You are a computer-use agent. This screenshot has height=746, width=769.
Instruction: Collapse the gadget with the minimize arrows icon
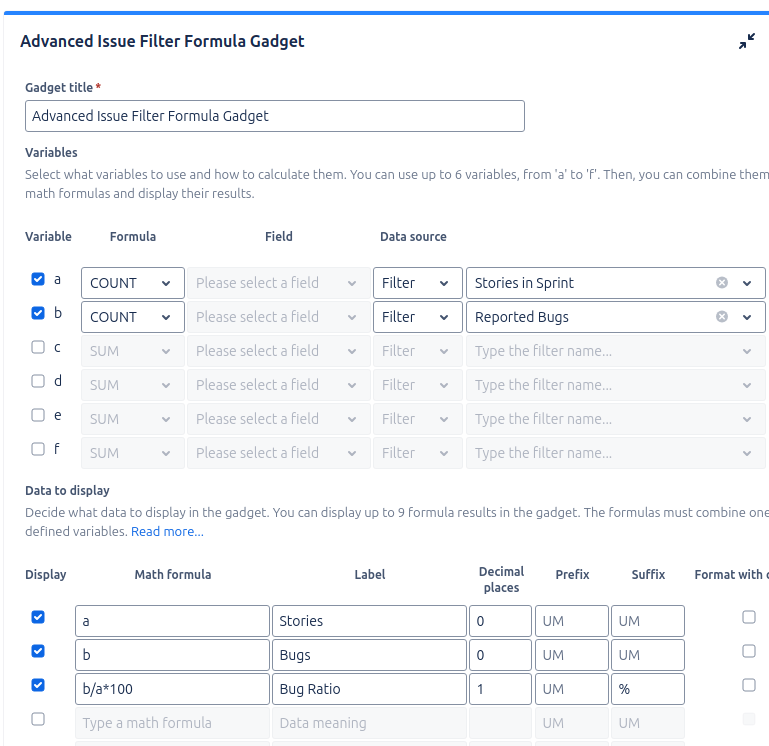click(746, 41)
